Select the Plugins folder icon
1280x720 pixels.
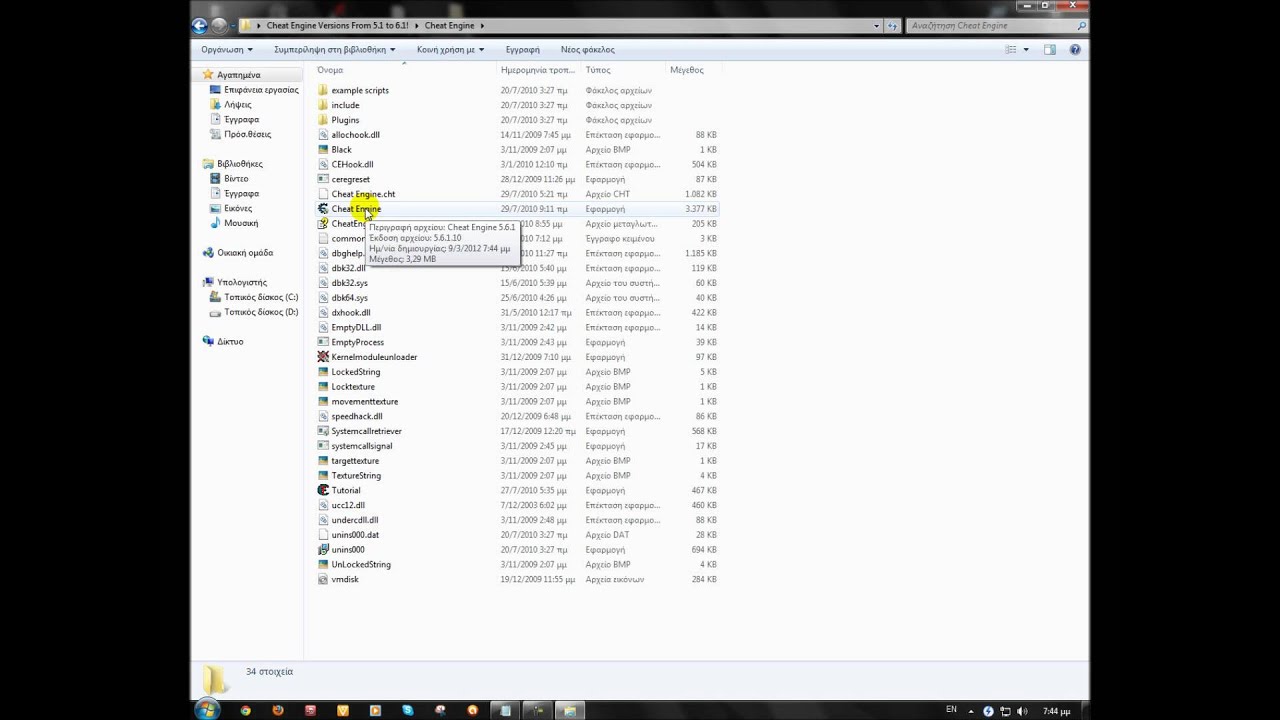click(323, 120)
